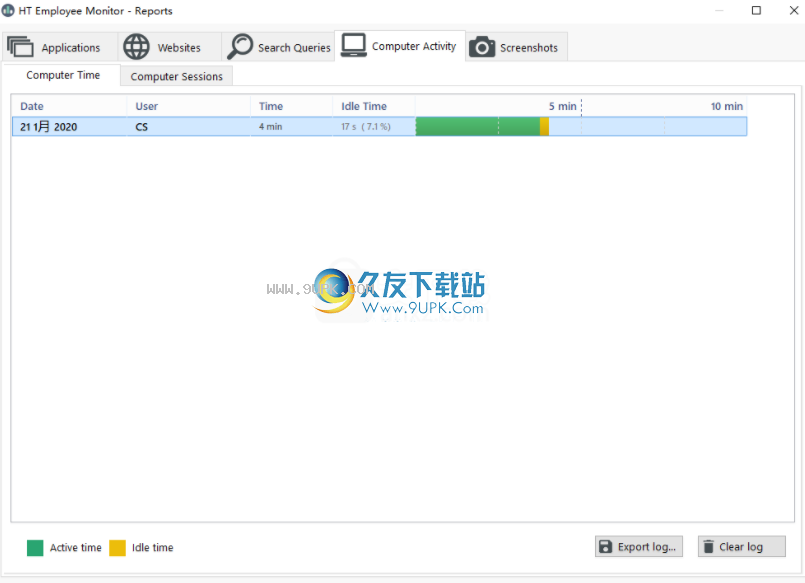The width and height of the screenshot is (805, 583).
Task: Sort by the User column header
Action: 188,106
